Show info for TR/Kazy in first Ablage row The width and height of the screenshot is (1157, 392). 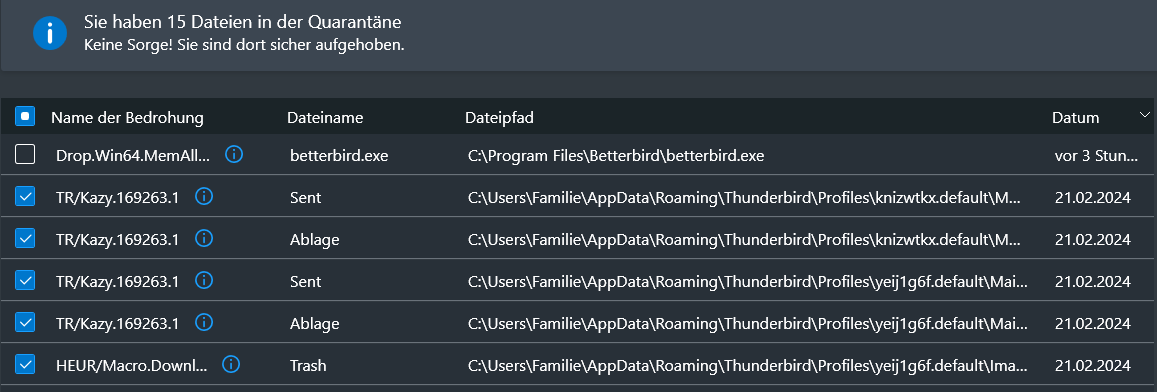[204, 238]
